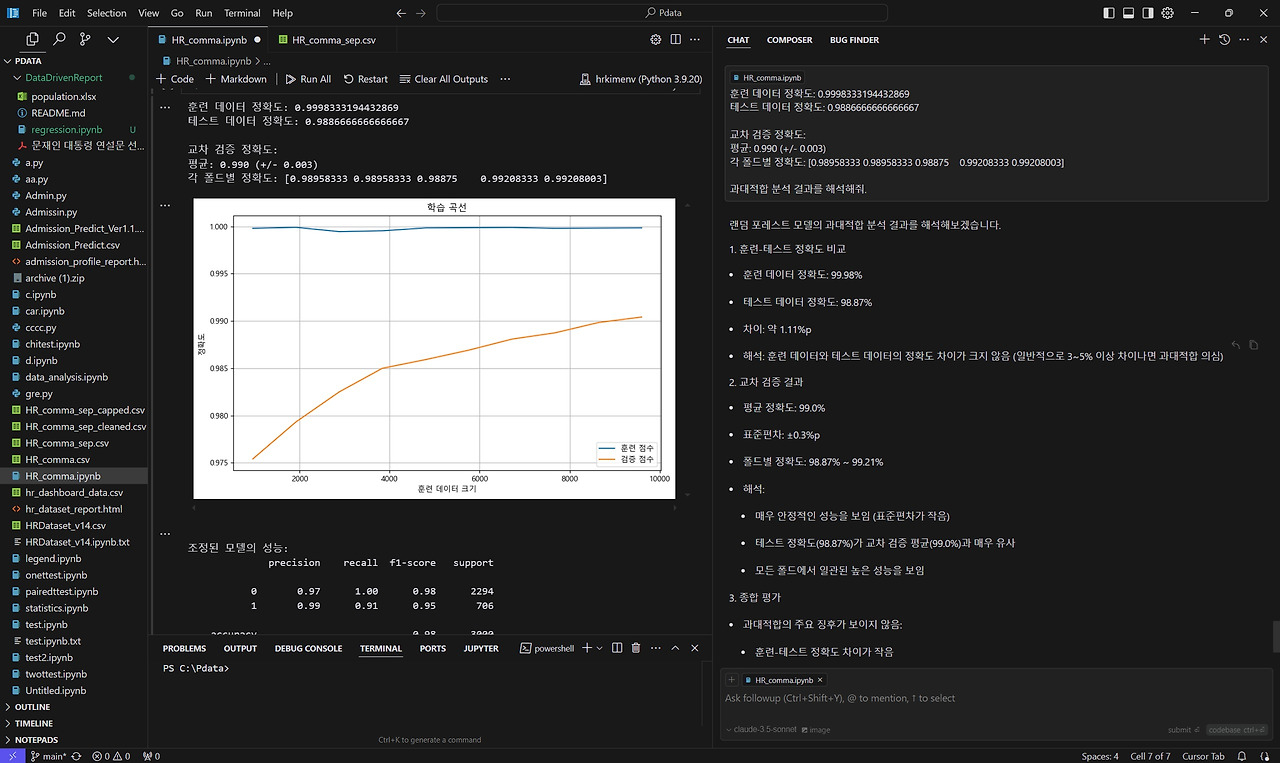Click the Ask followup chat input

pos(996,698)
